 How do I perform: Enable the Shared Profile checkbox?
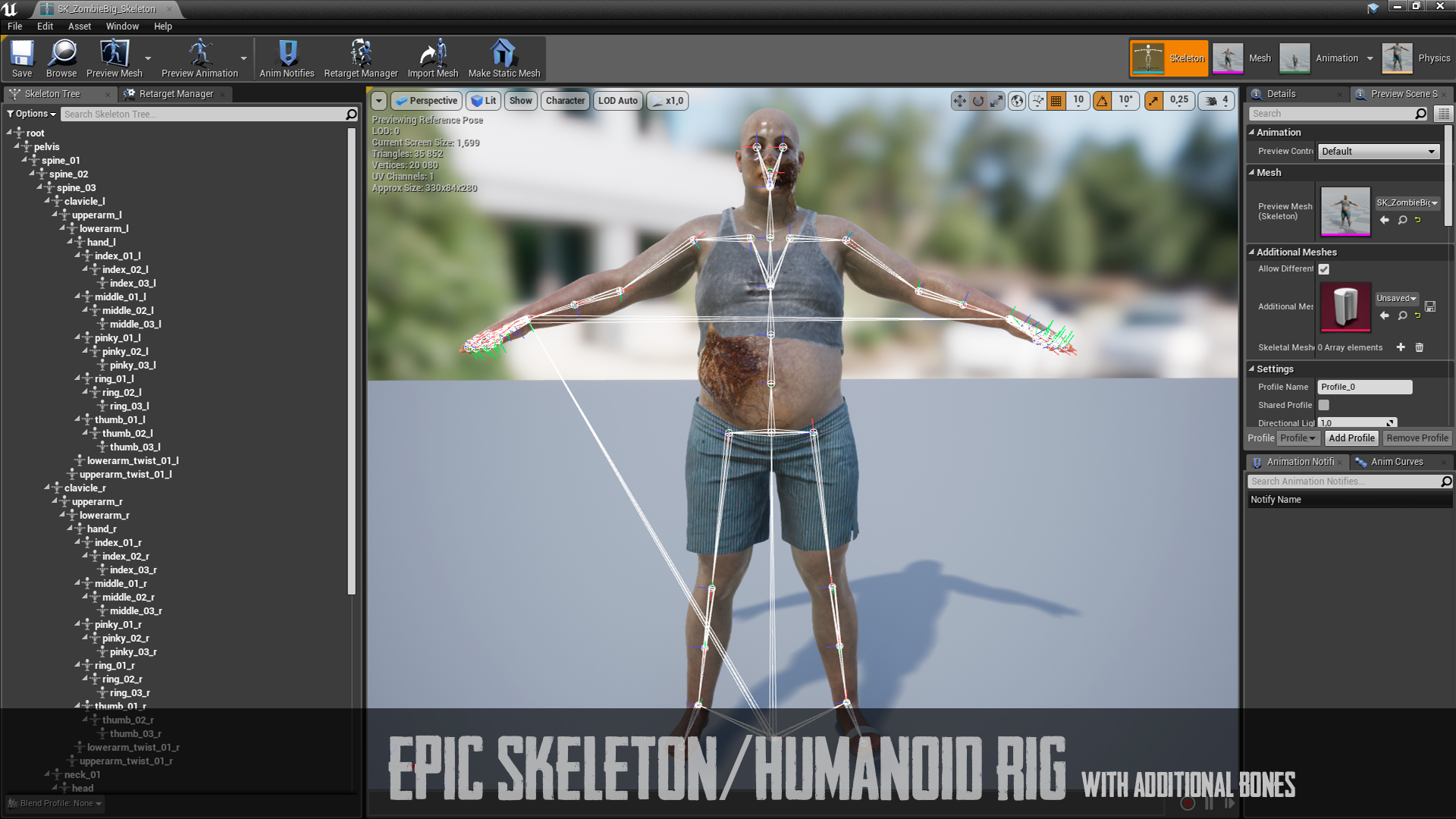click(x=1324, y=405)
